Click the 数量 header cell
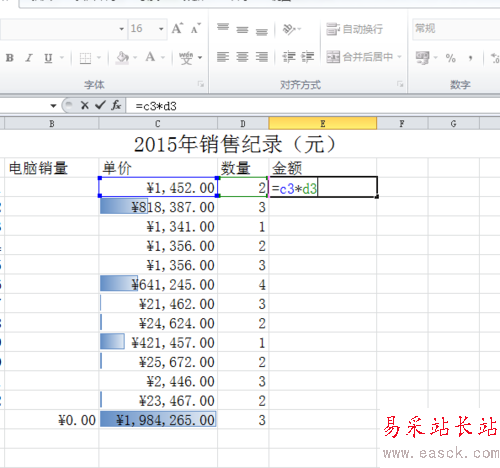This screenshot has height=468, width=500. (x=243, y=168)
